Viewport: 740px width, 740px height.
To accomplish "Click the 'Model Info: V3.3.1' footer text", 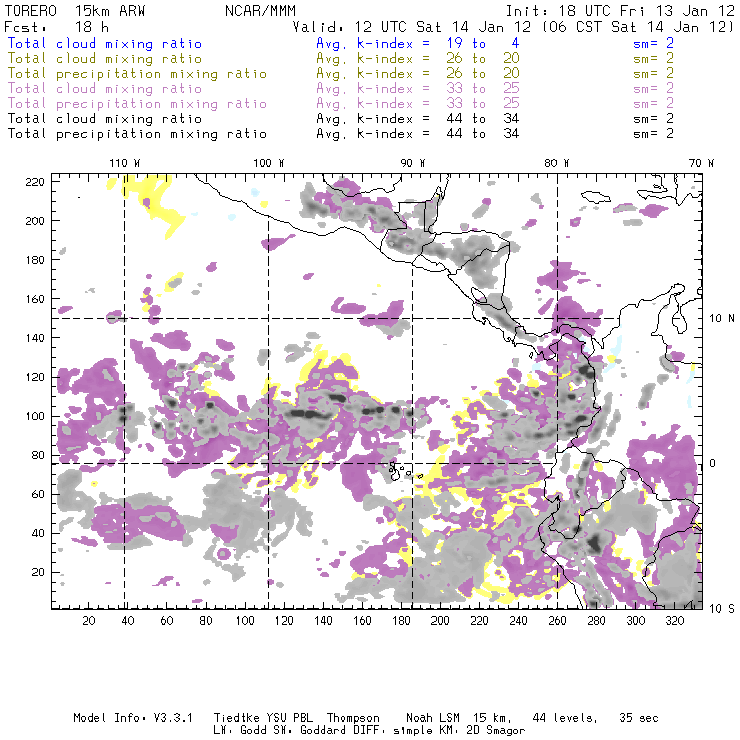I will (133, 718).
